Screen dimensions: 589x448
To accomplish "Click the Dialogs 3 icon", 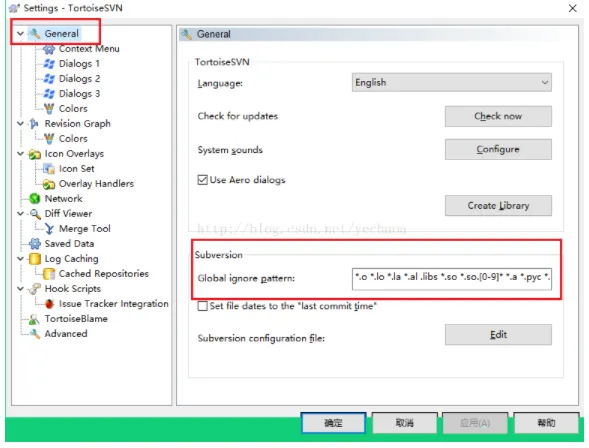I will click(x=49, y=94).
